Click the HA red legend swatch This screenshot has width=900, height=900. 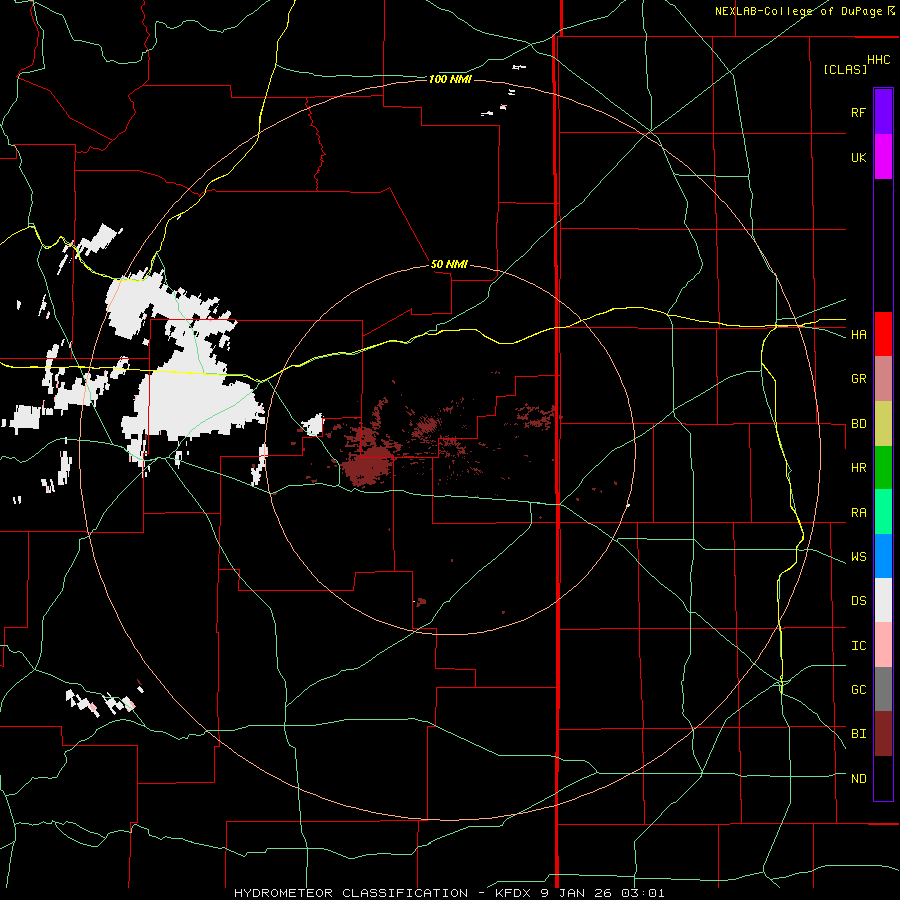pyautogui.click(x=883, y=334)
